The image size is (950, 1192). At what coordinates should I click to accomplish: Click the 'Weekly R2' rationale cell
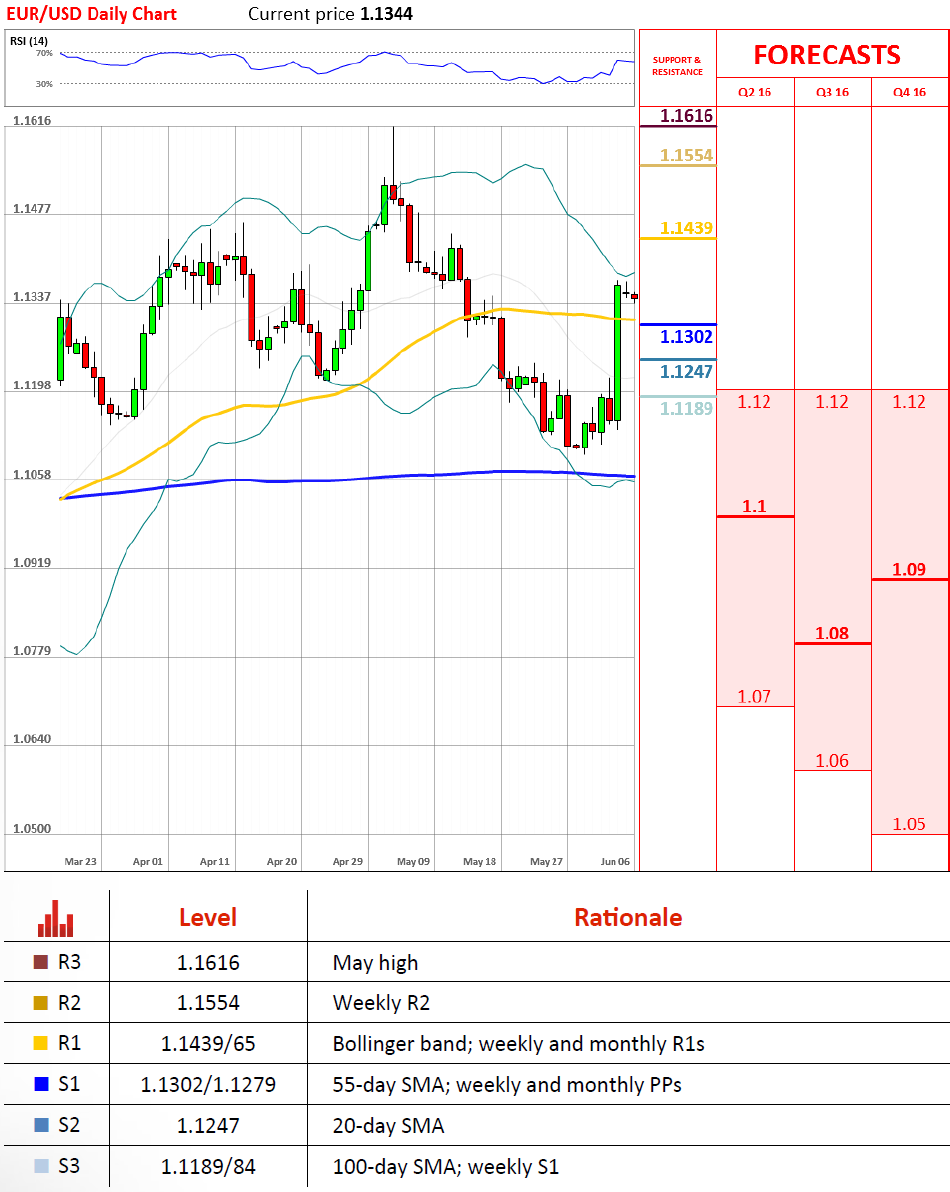[382, 1003]
